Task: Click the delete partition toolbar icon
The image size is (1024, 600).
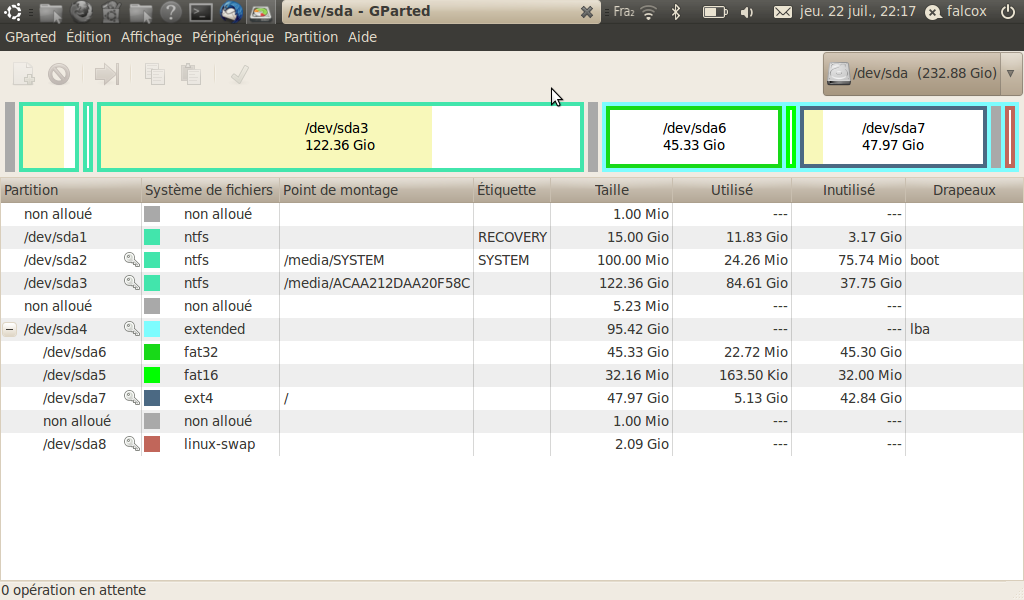Action: tap(59, 74)
